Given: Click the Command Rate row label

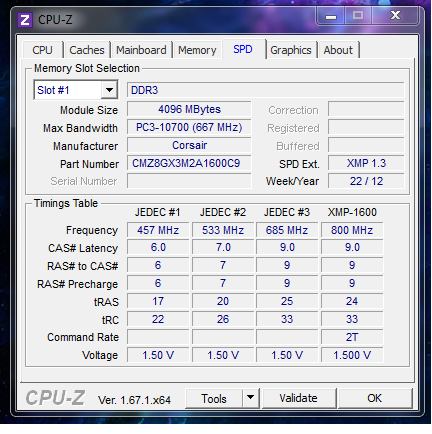Looking at the screenshot, I should point(83,337).
